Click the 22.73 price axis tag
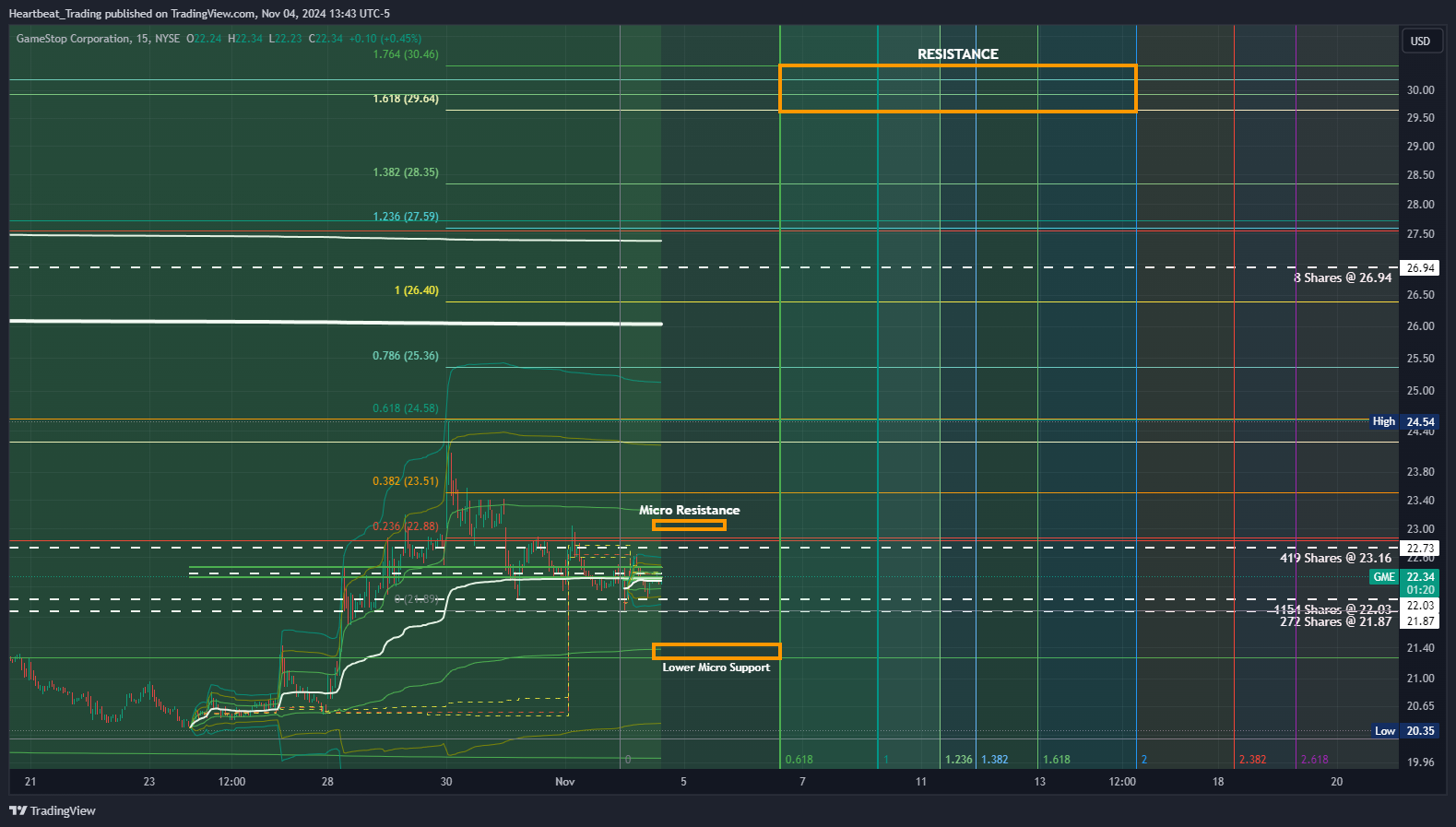Viewport: 1456px width, 827px height. pos(1420,549)
